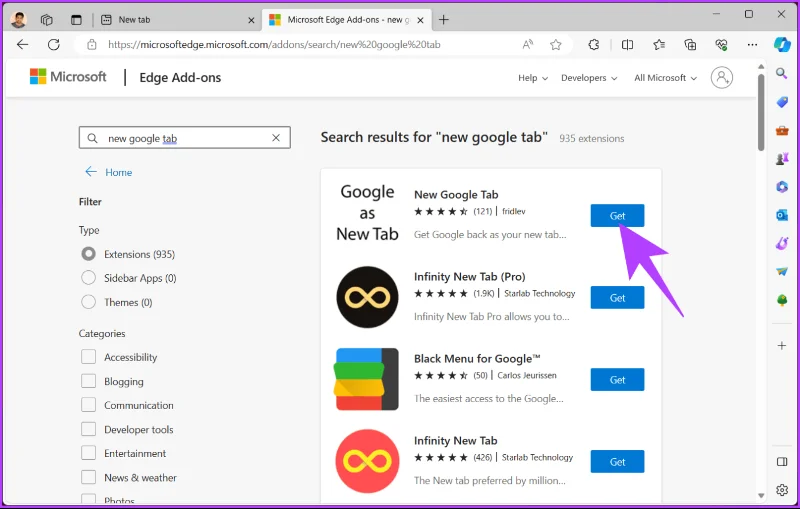Open Black Menu for Google title
The height and width of the screenshot is (509, 800).
click(x=477, y=359)
